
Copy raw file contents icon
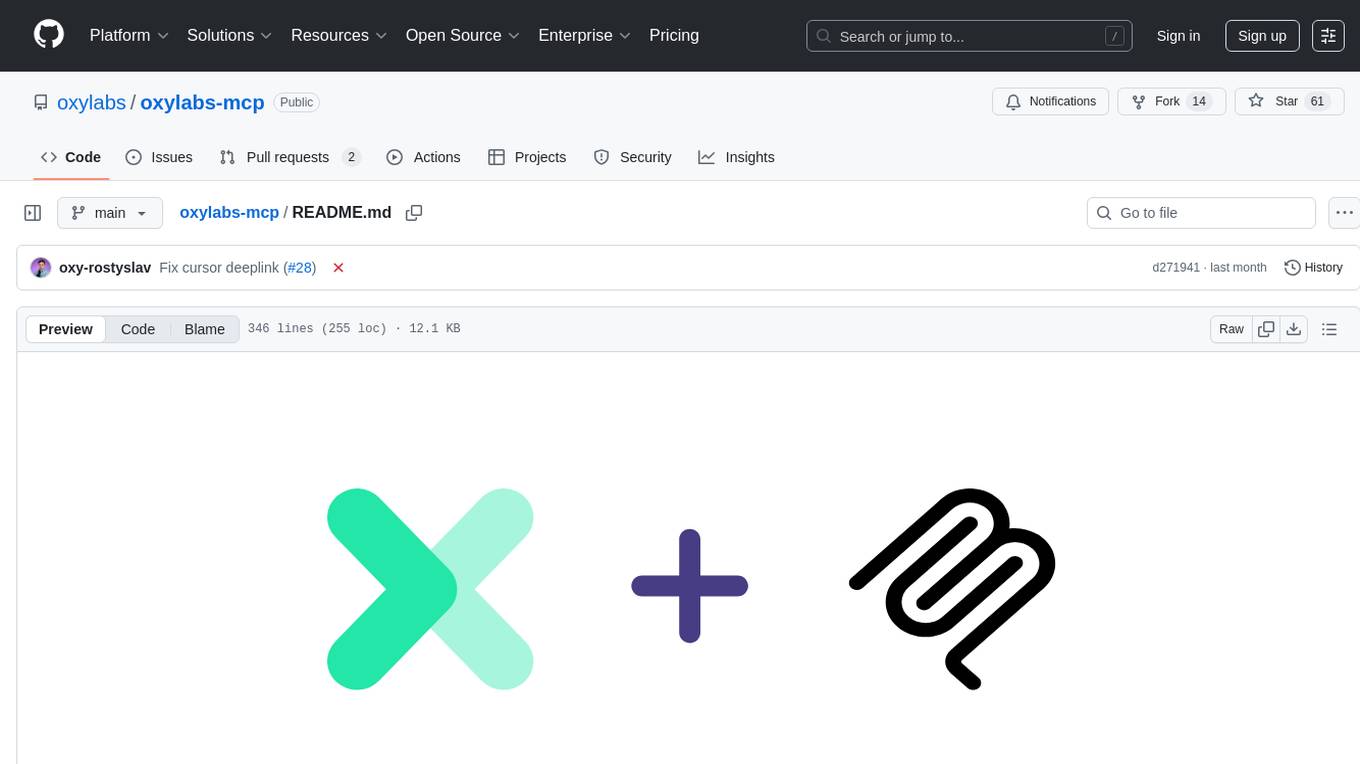click(1267, 329)
